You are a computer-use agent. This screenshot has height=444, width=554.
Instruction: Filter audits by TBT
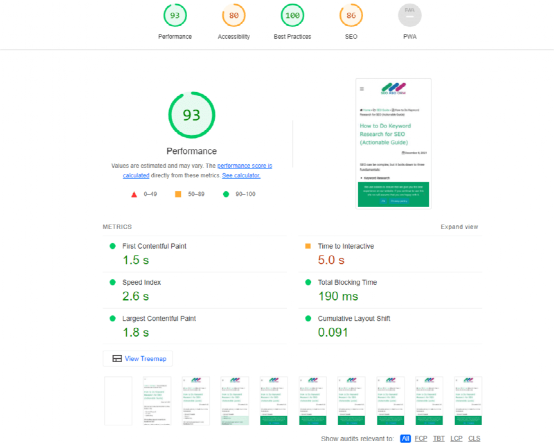click(x=438, y=438)
